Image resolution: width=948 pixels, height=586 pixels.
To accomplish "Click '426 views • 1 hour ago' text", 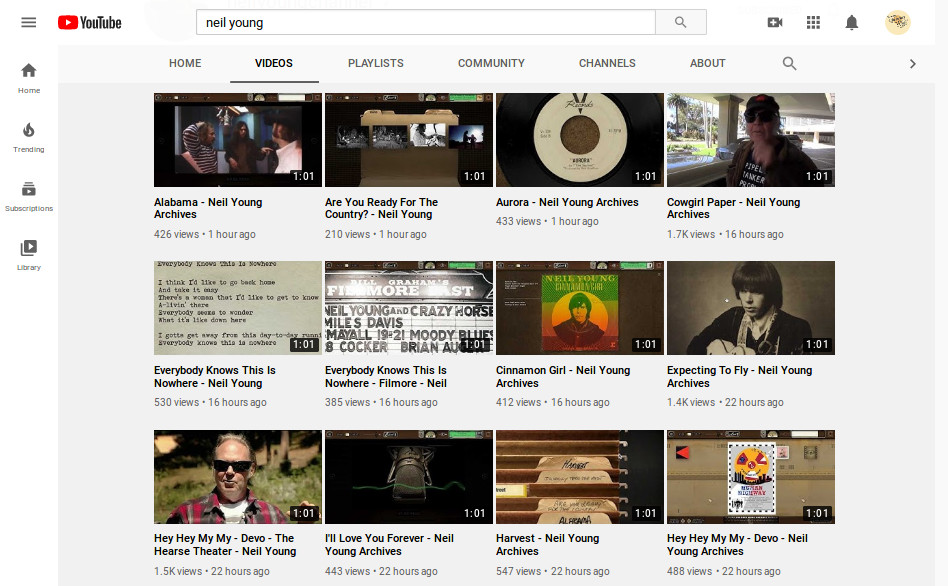I will tap(205, 234).
